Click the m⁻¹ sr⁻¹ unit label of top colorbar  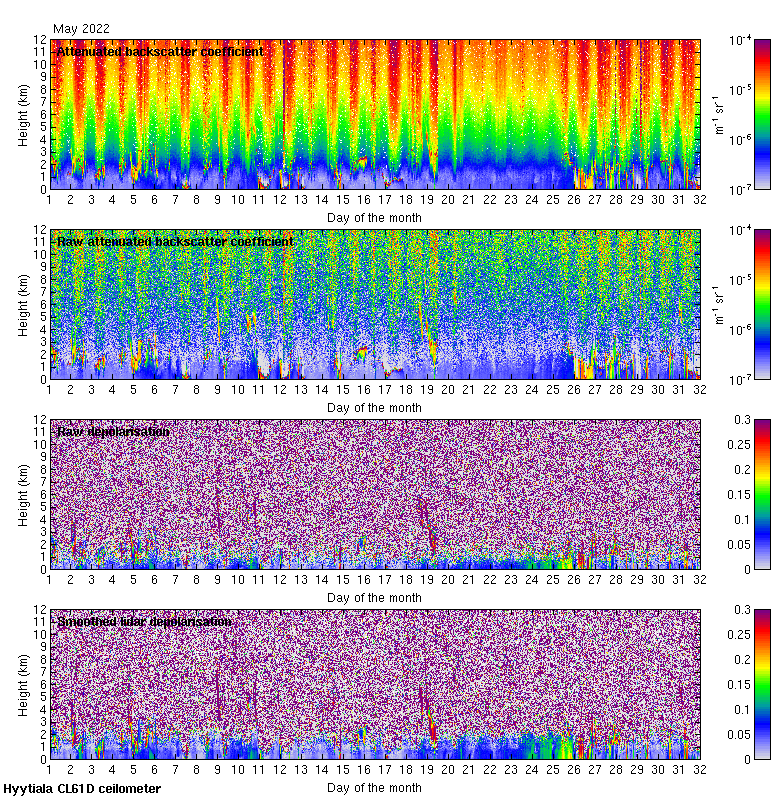click(x=717, y=114)
